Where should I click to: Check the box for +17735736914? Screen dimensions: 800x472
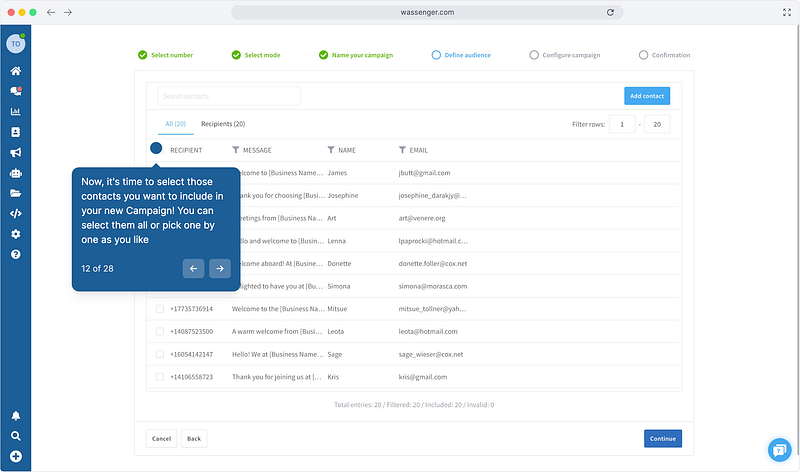click(x=160, y=308)
